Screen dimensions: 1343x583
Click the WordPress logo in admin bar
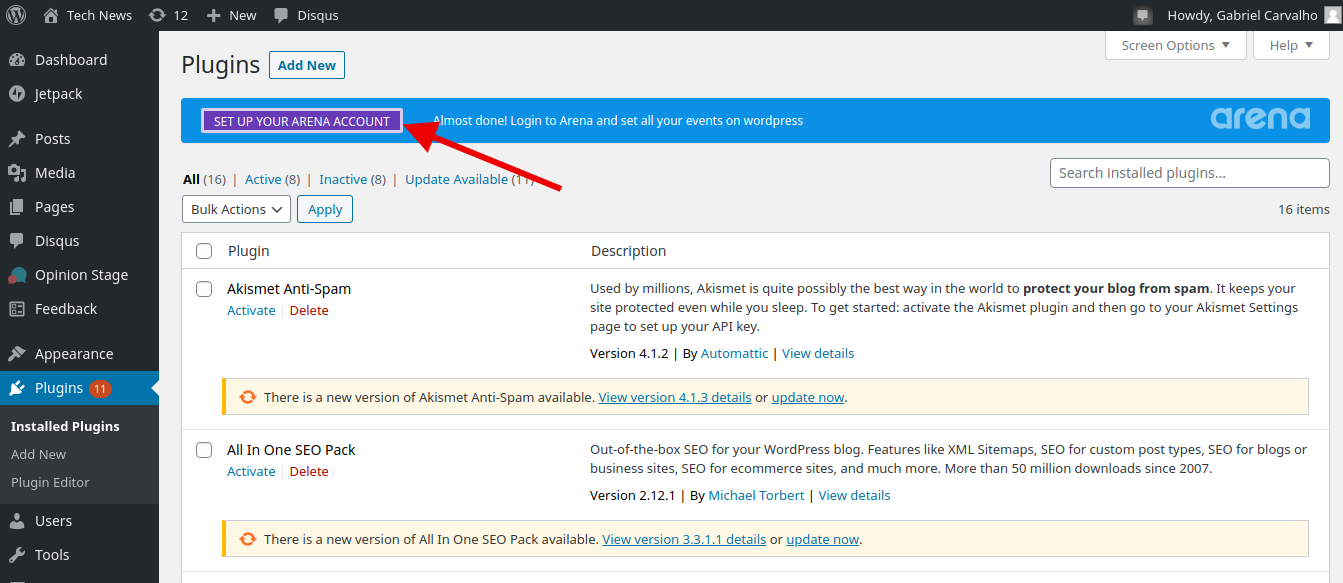(16, 15)
